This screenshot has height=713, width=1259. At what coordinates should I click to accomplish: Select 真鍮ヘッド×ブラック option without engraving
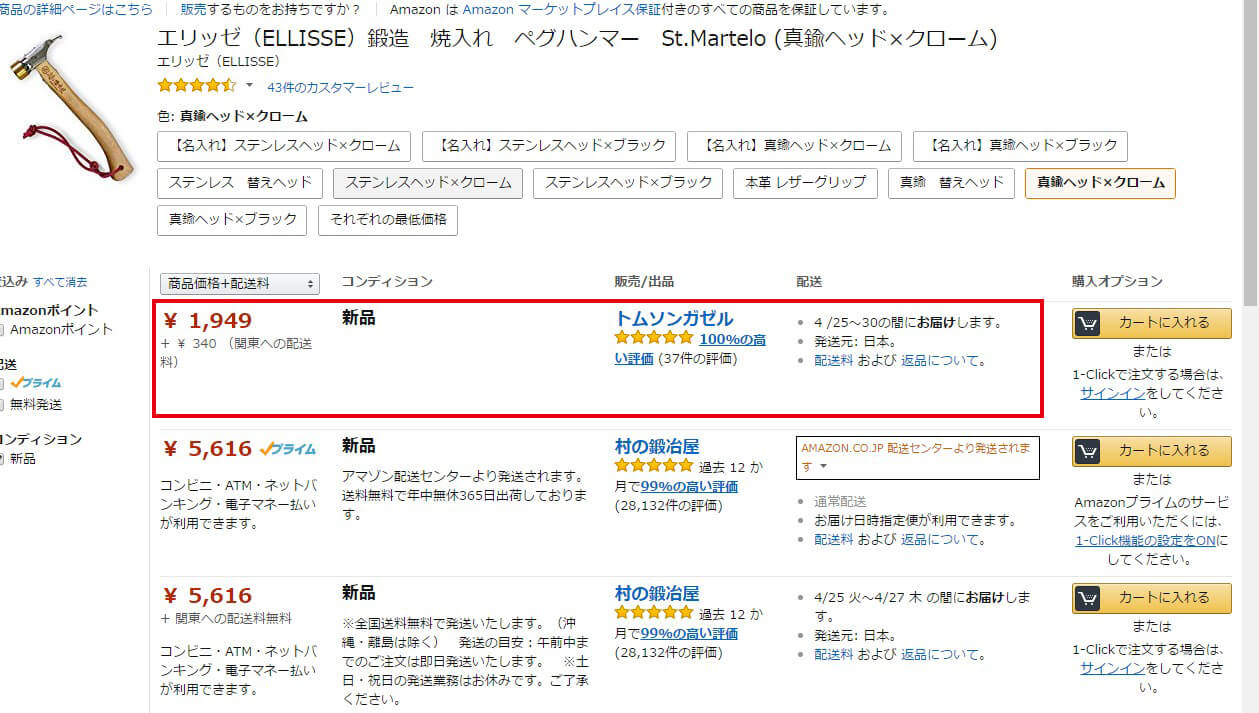click(233, 220)
